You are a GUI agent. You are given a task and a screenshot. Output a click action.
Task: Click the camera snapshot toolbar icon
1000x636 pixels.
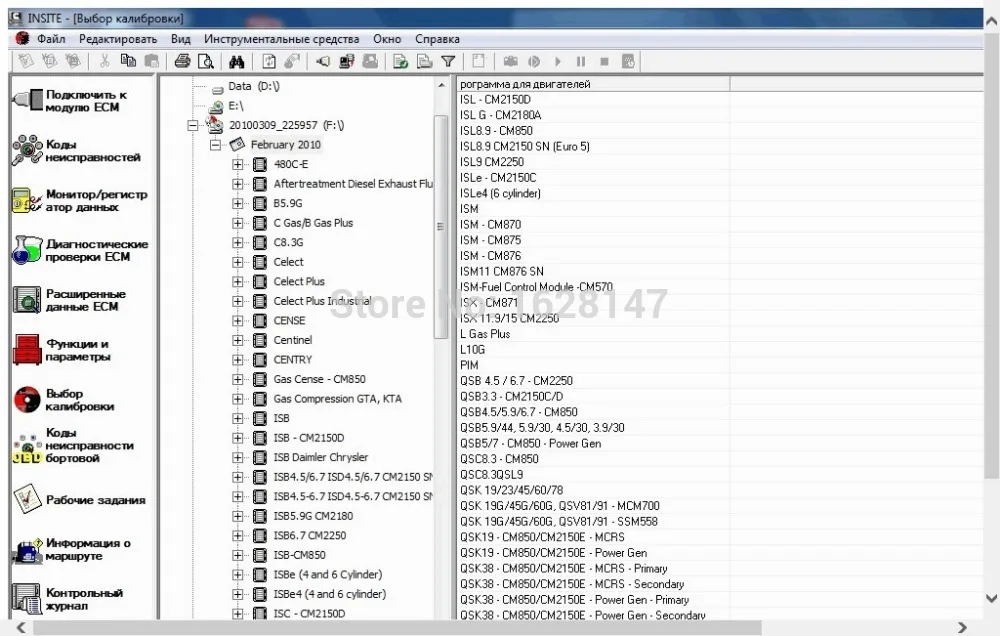point(510,61)
